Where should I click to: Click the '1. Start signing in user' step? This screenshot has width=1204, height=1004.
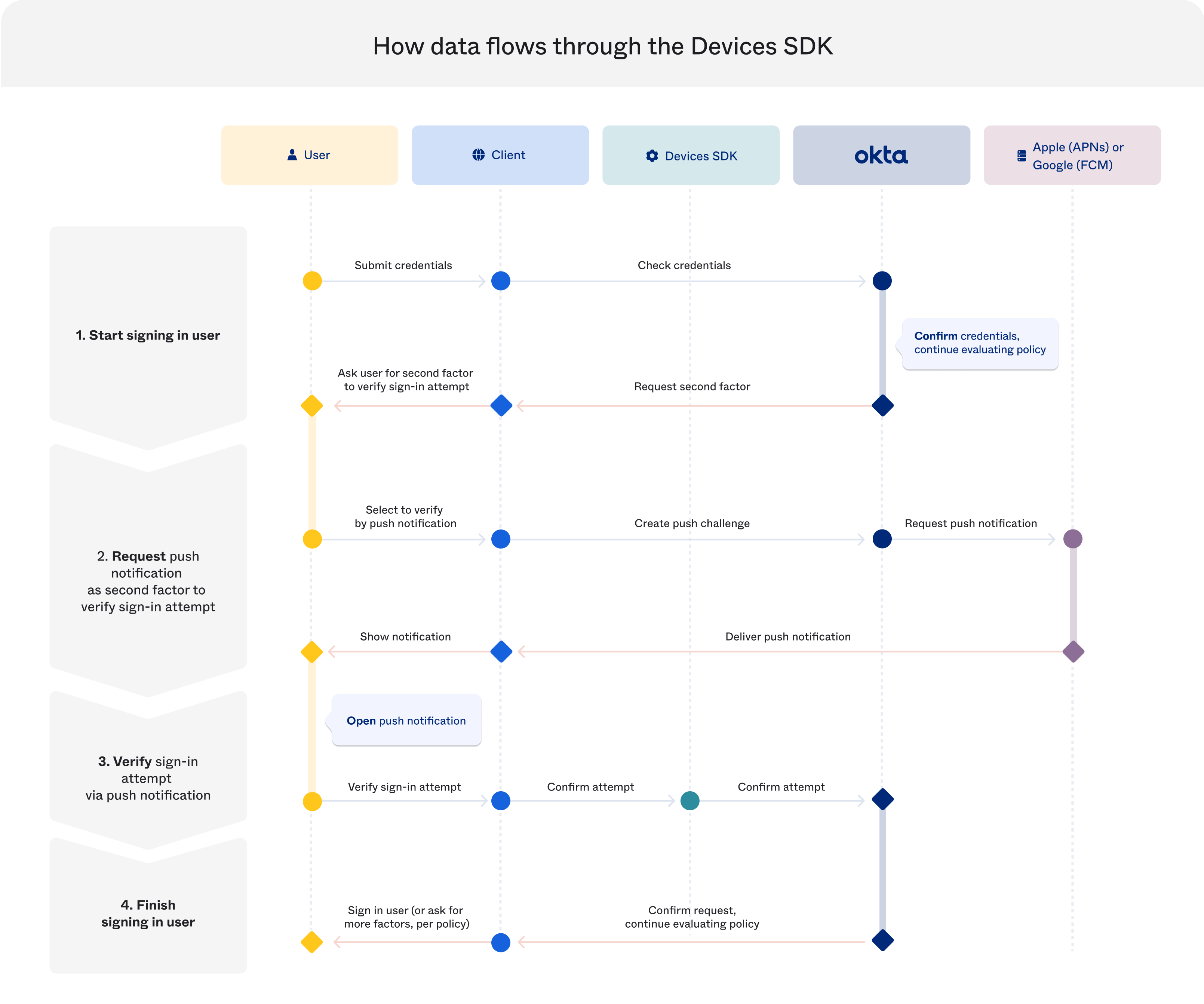[x=148, y=335]
